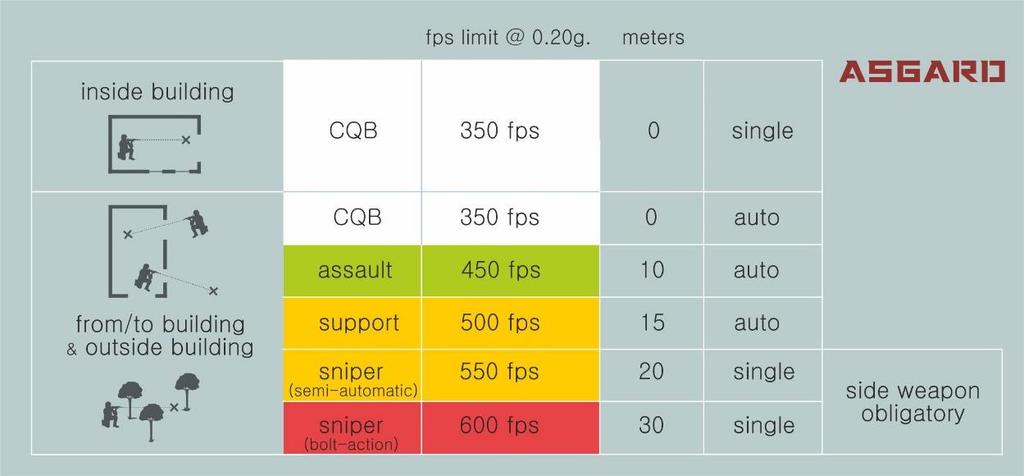Click the 'side weapon obligatory' cell
This screenshot has width=1024, height=476.
click(x=912, y=402)
